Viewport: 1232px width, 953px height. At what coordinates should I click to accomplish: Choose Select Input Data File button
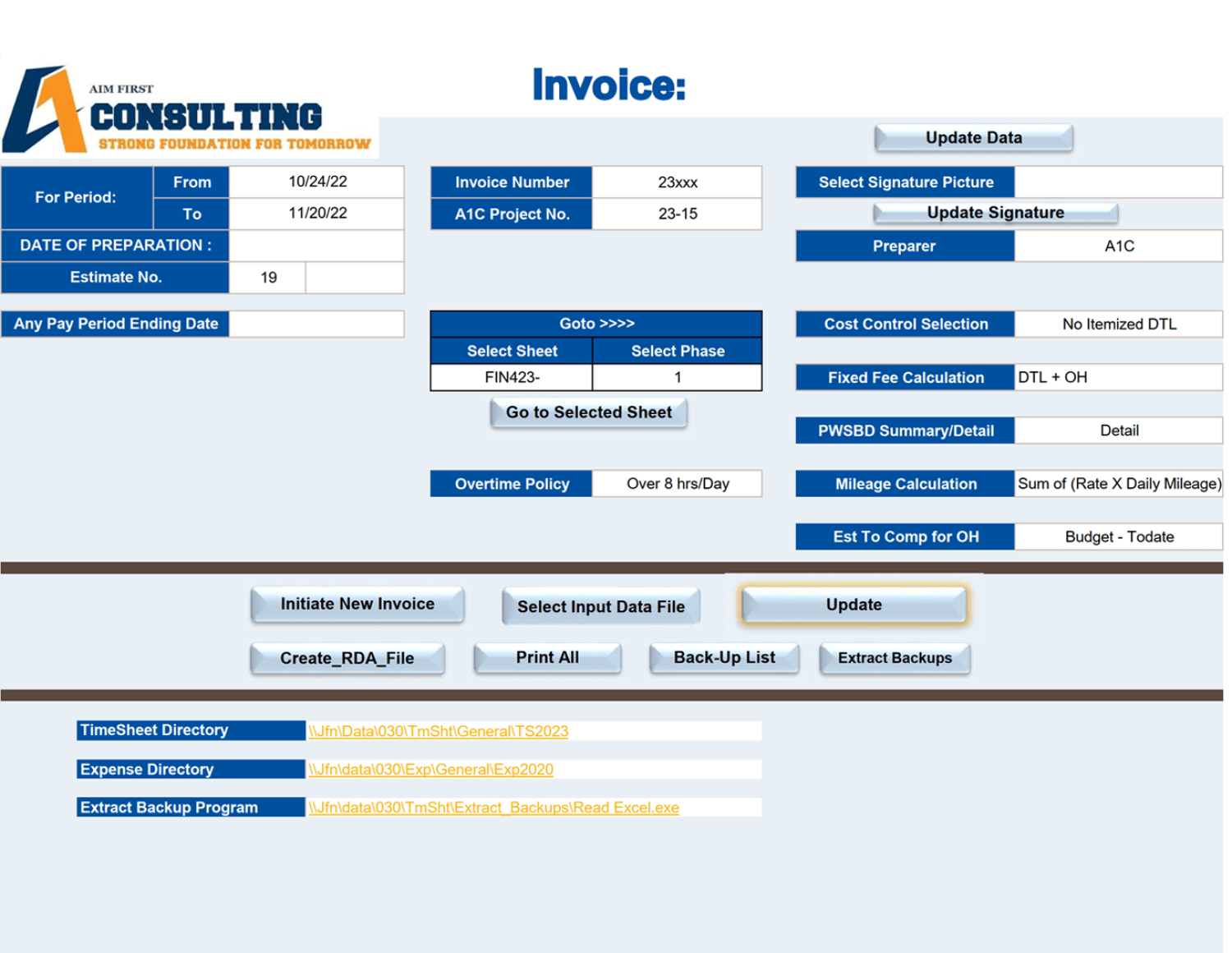600,607
